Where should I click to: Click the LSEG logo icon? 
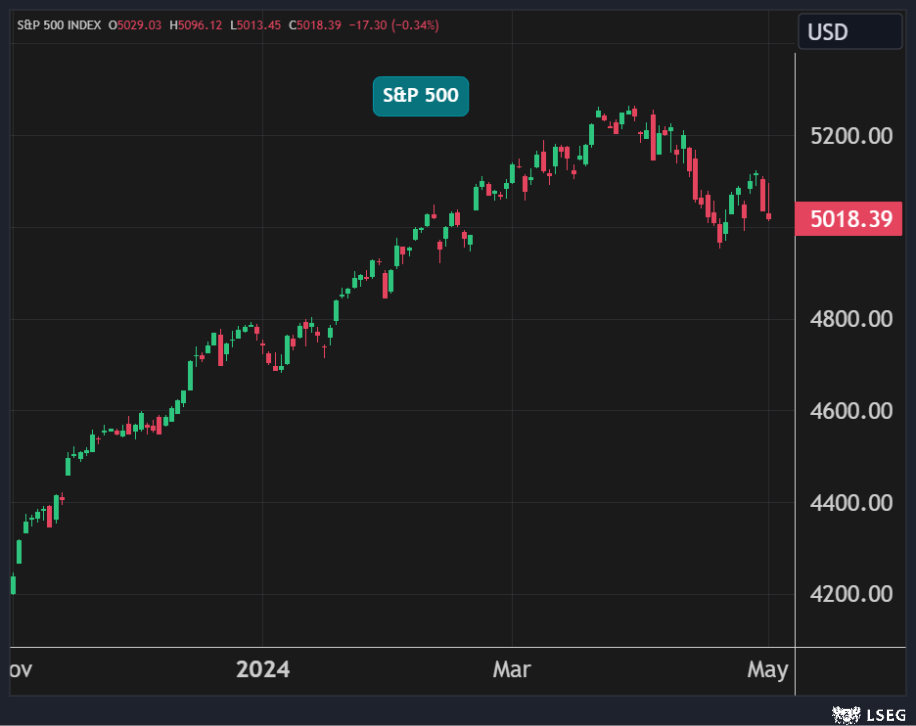coord(846,714)
